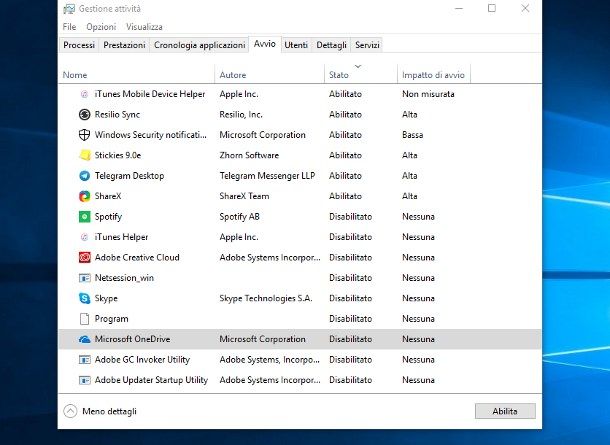Switch to the Servizi tab
Image resolution: width=610 pixels, height=445 pixels.
[x=367, y=45]
